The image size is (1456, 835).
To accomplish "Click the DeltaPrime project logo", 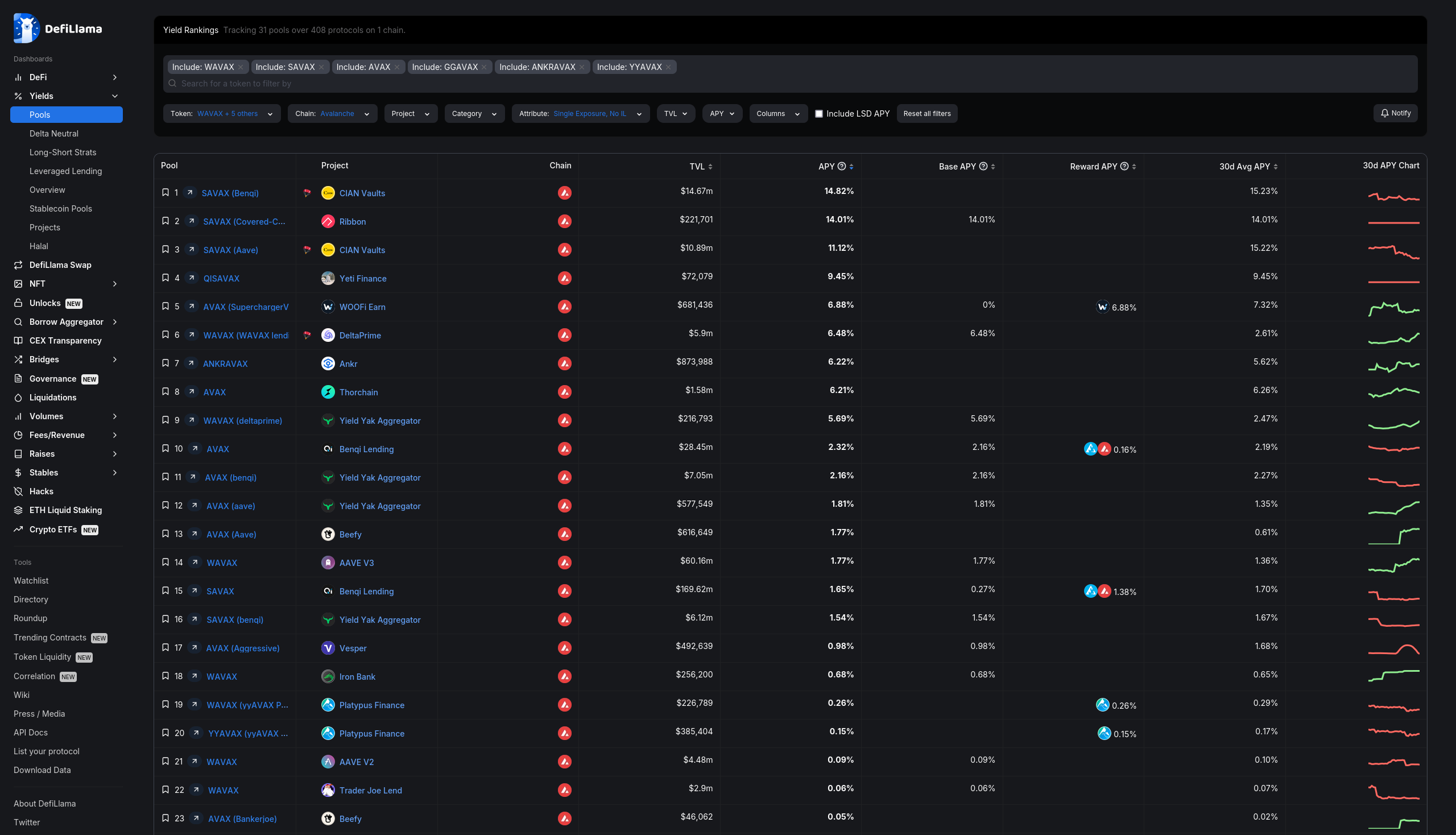I will (328, 335).
